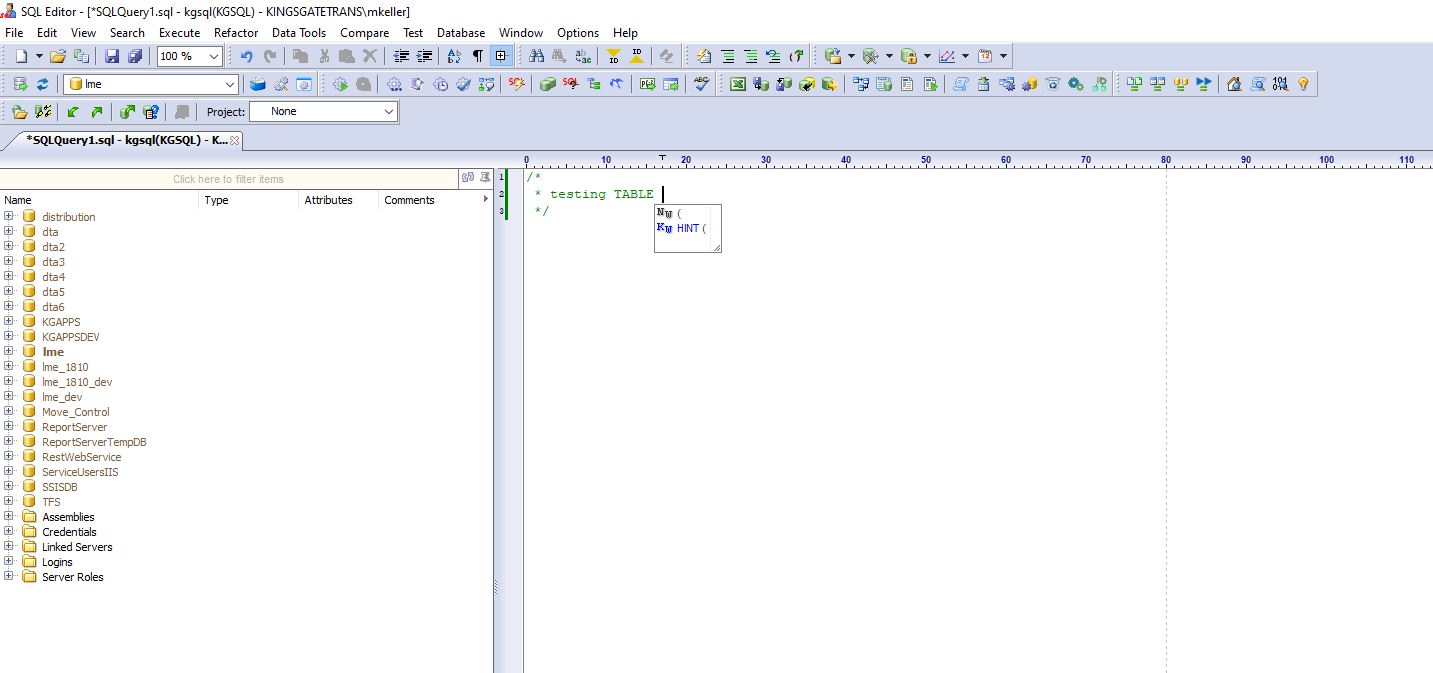Cut selection with the scissors icon
Viewport: 1433px width, 673px height.
(324, 57)
